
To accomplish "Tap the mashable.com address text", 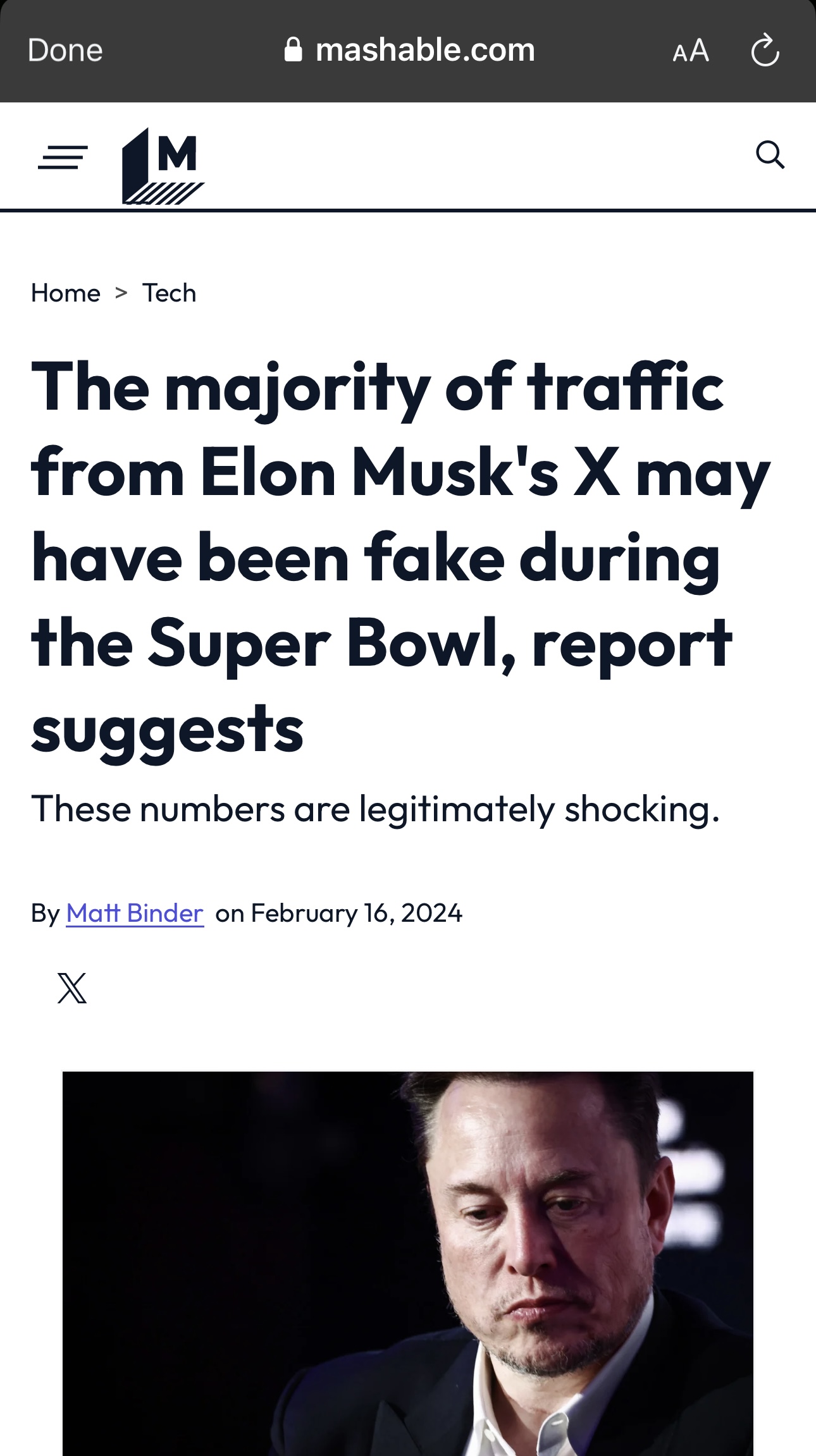I will (425, 50).
